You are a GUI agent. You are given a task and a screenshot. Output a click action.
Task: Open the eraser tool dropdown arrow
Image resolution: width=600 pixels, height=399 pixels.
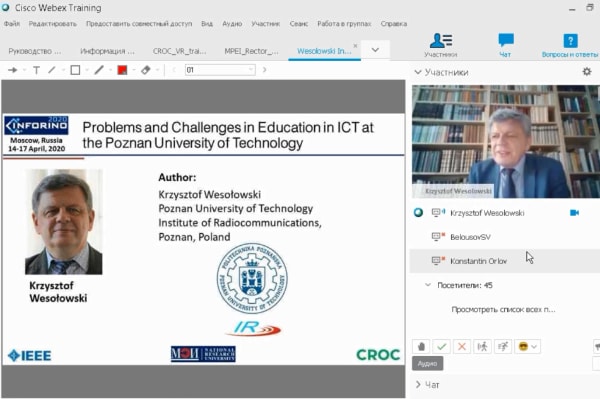[157, 70]
